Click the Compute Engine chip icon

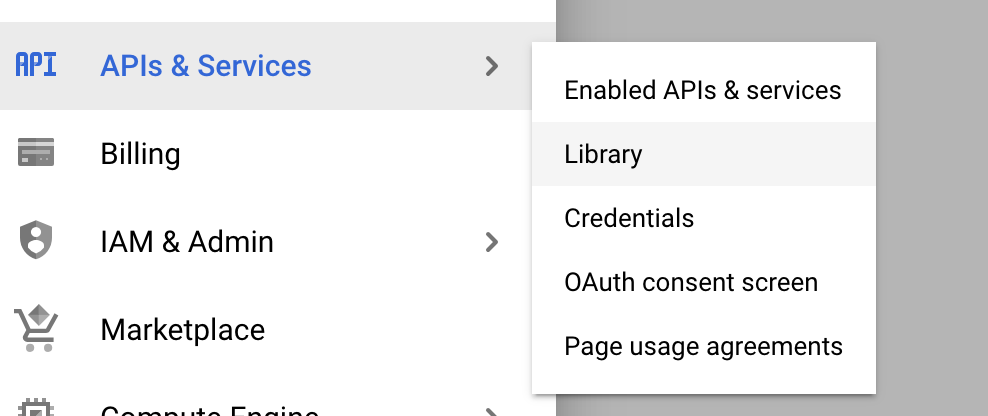pos(36,409)
